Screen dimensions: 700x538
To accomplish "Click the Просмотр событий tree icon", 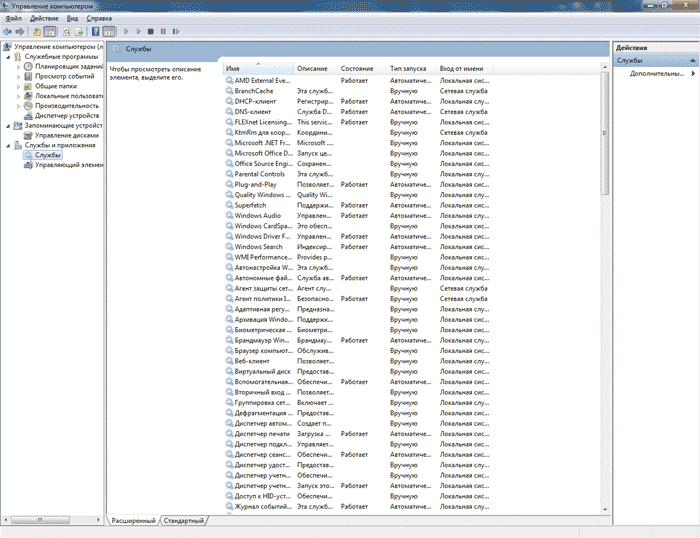I will pos(28,76).
